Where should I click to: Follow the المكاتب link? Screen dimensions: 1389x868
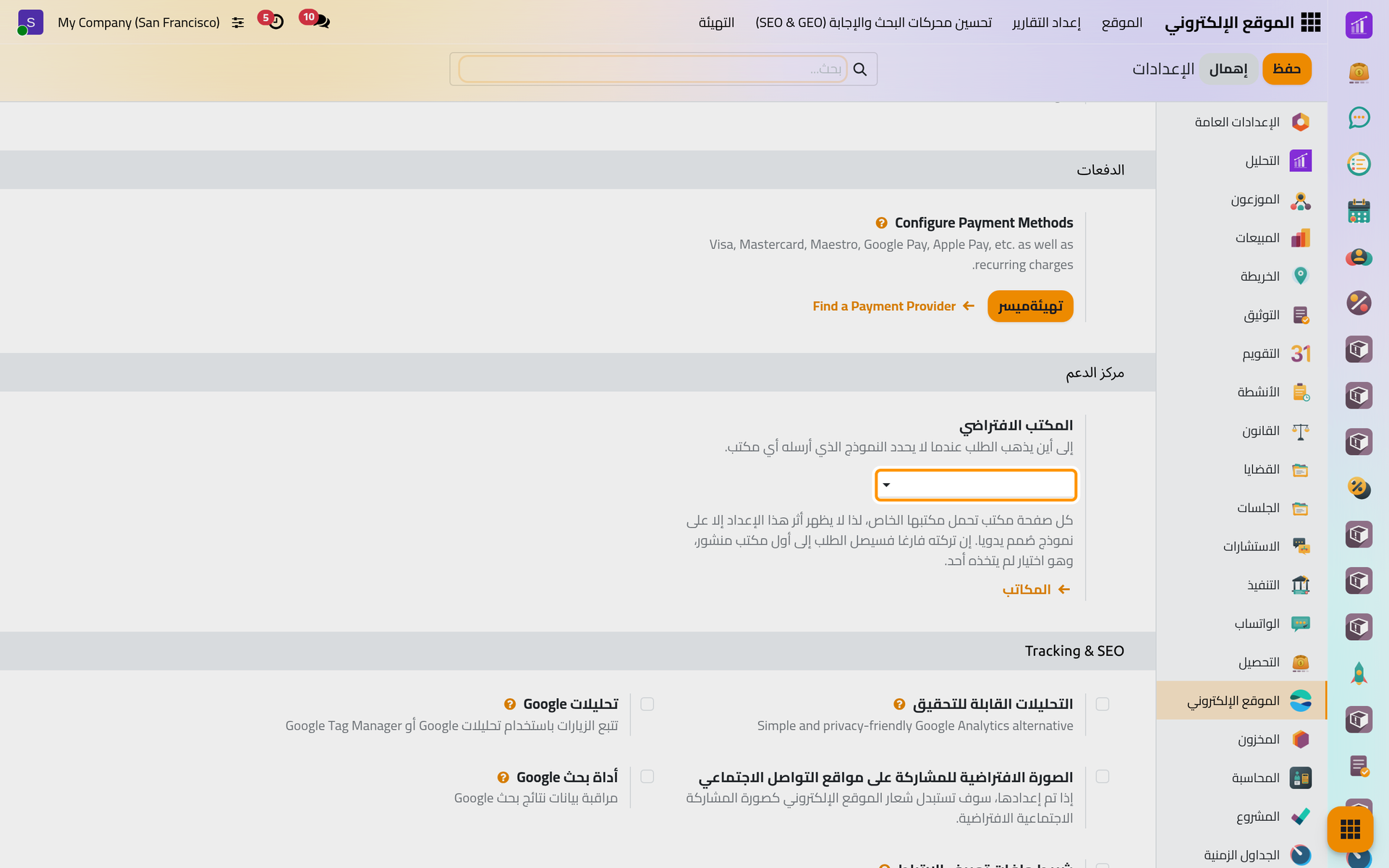pyautogui.click(x=1036, y=590)
